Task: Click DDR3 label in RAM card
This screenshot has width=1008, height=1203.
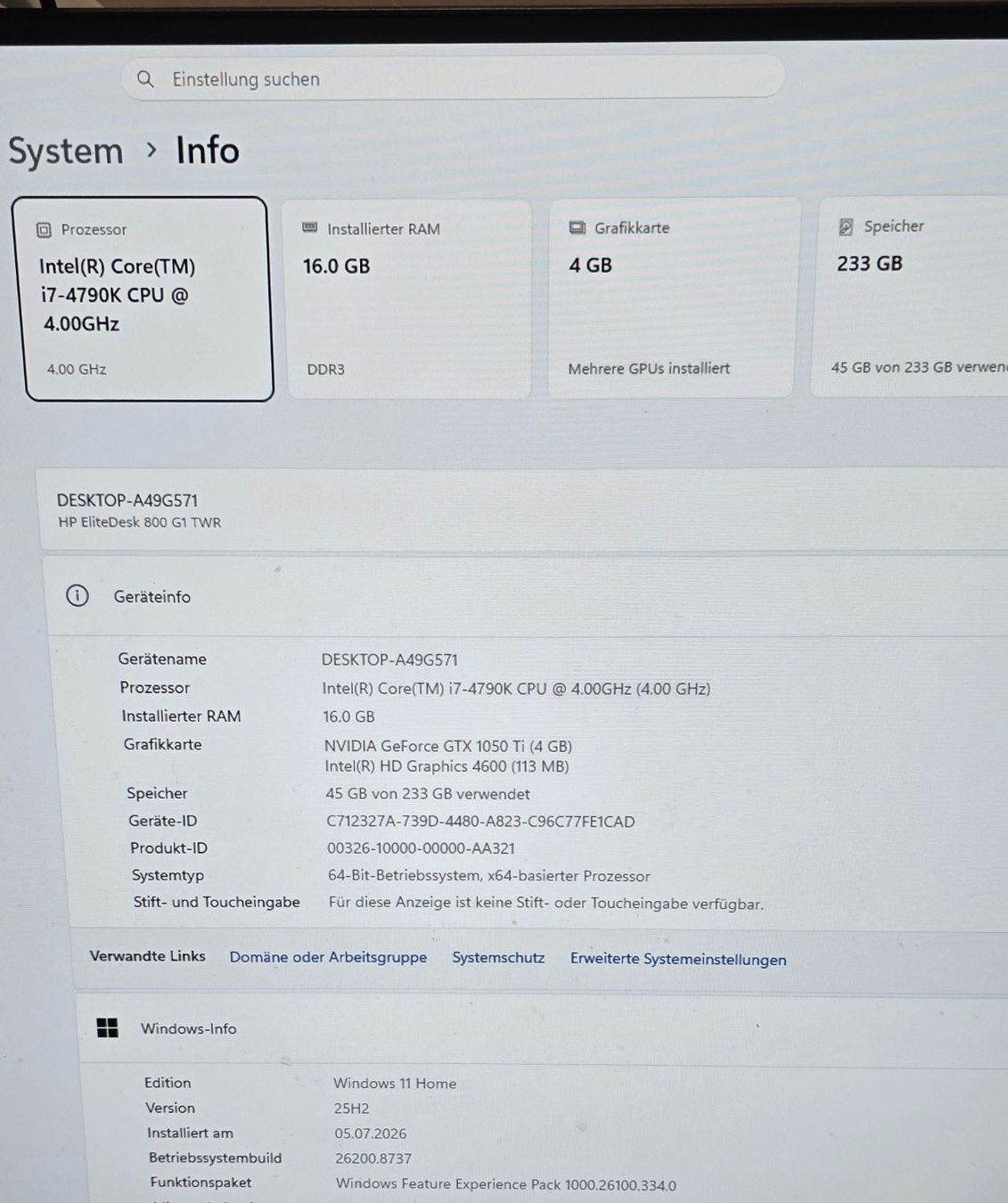Action: 325,370
